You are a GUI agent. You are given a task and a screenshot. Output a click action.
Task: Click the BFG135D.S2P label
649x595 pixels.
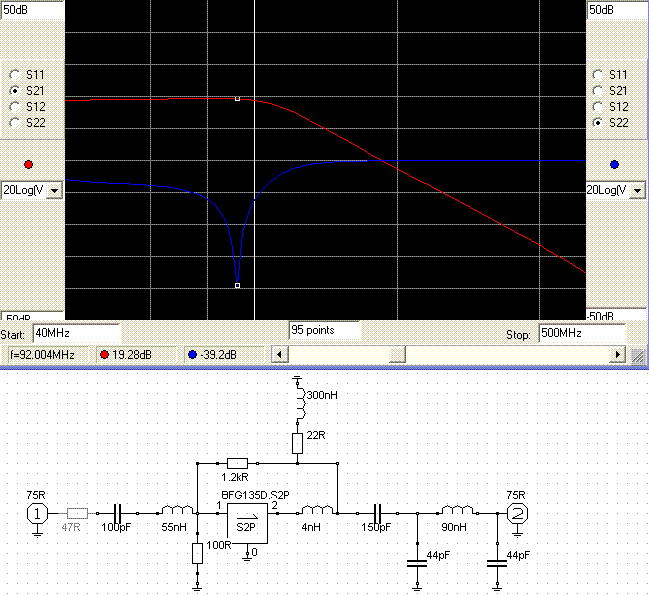pyautogui.click(x=255, y=495)
